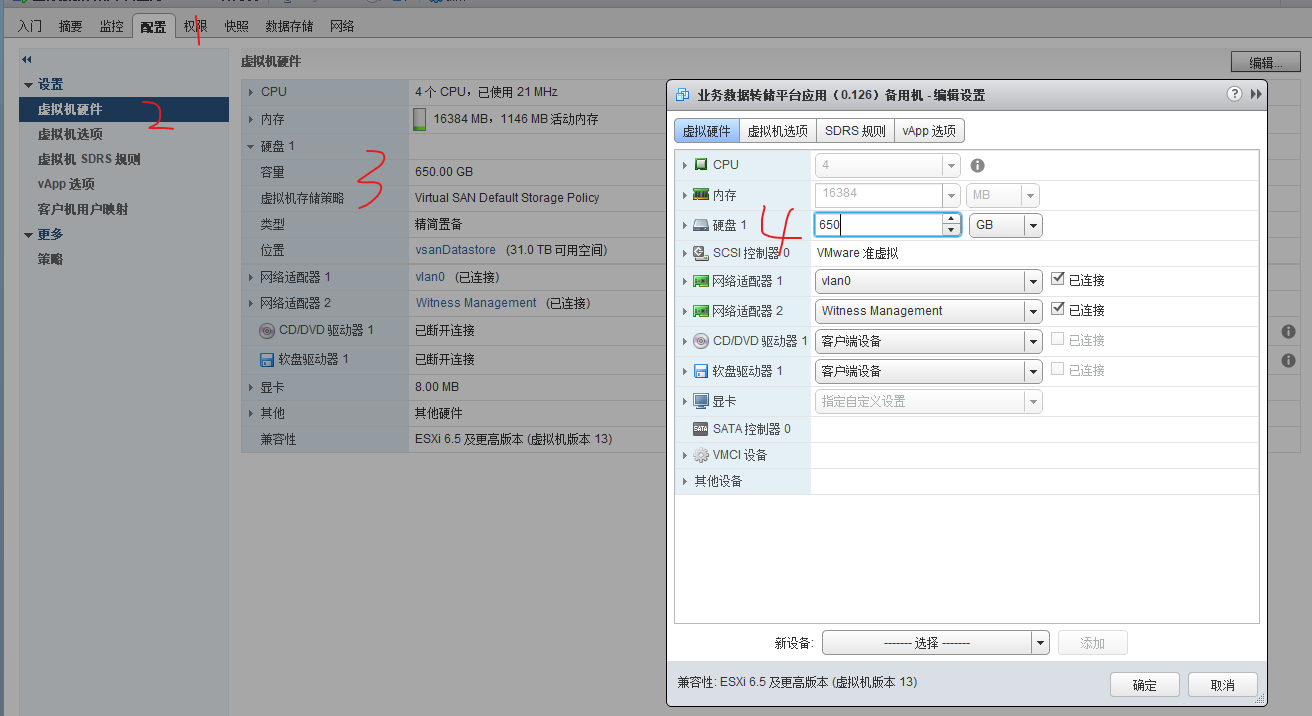Click the video card monitor icon in dialog
1312x716 pixels.
click(701, 401)
